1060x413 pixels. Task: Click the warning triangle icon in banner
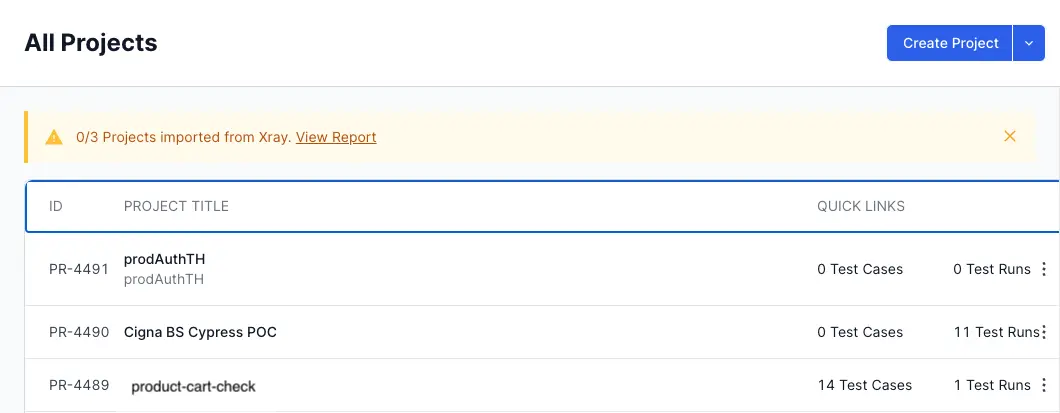click(x=54, y=137)
